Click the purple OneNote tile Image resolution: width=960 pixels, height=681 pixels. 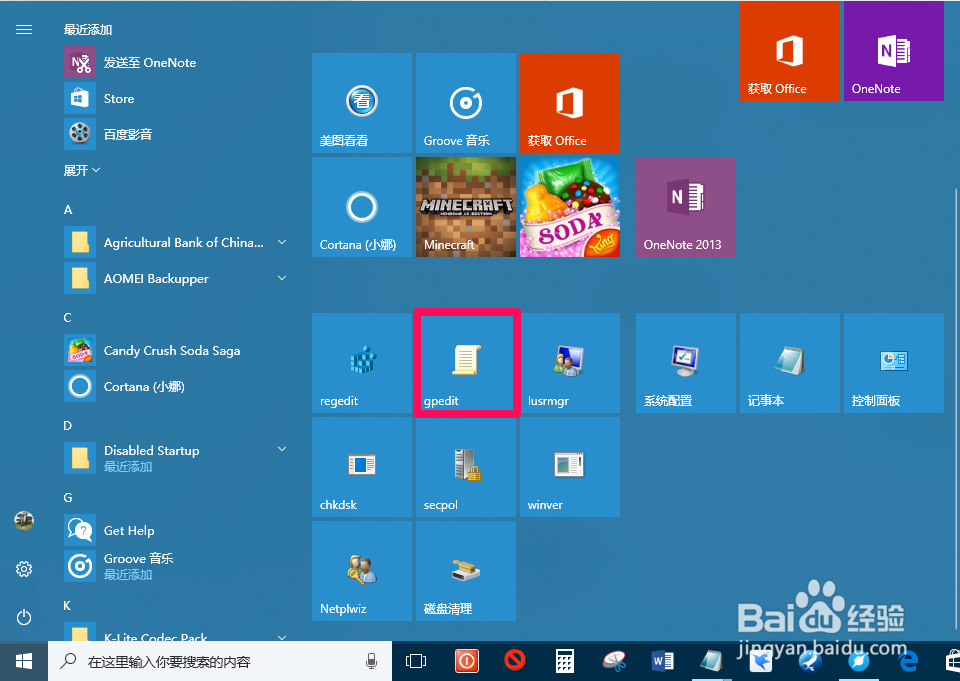(894, 51)
